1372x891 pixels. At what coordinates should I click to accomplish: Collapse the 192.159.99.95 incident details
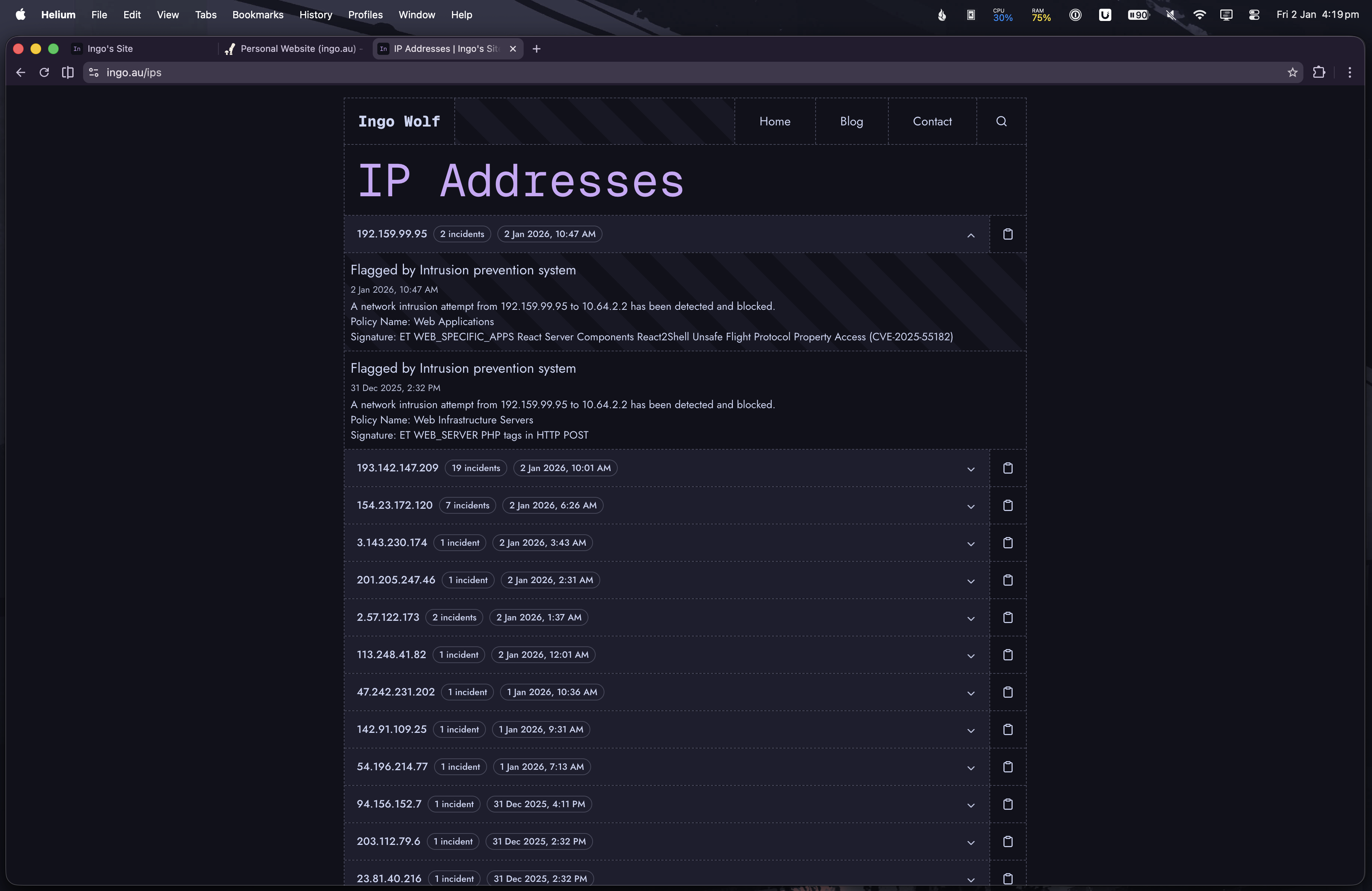[970, 235]
